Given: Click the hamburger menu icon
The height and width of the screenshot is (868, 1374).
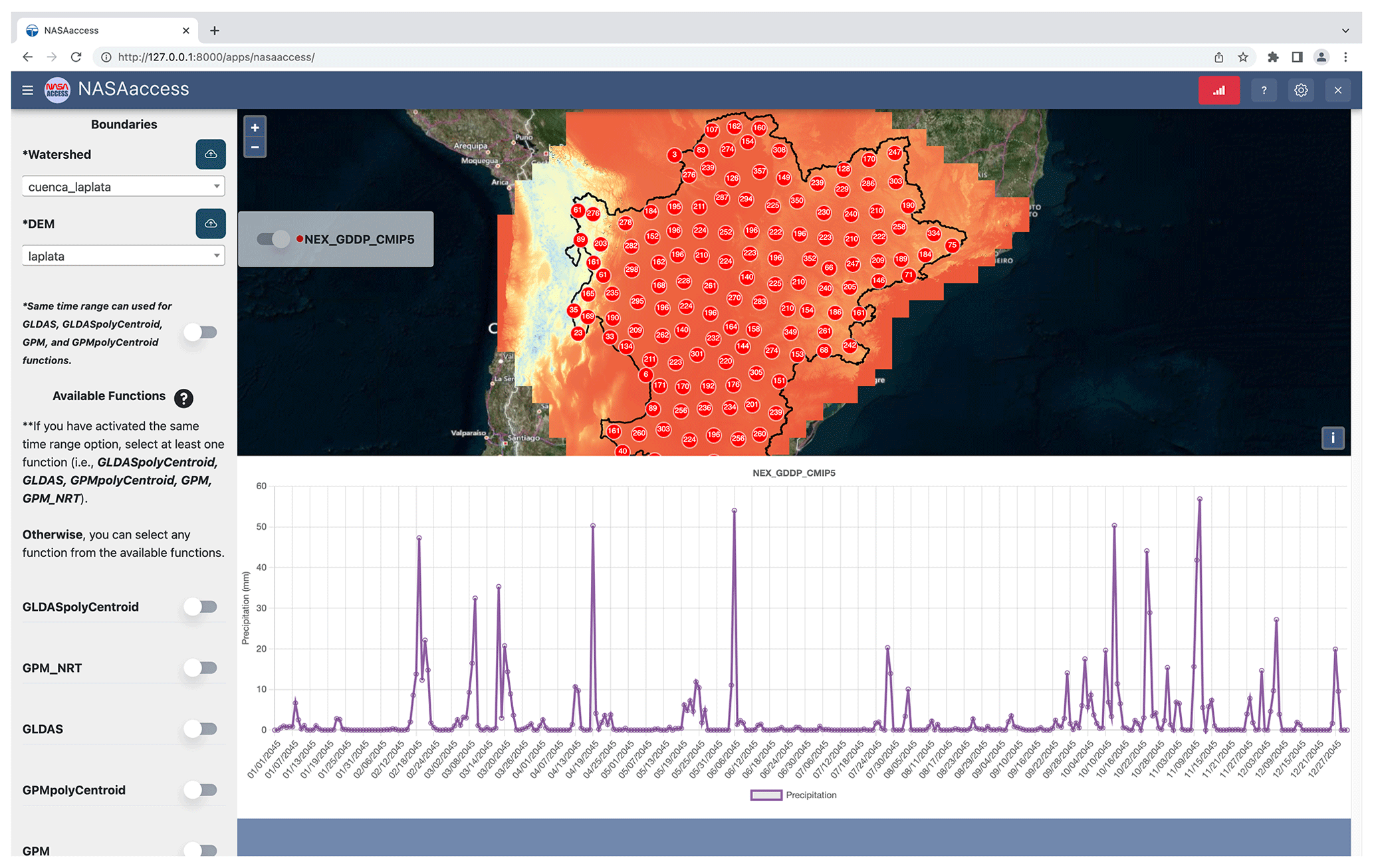Looking at the screenshot, I should (x=27, y=90).
